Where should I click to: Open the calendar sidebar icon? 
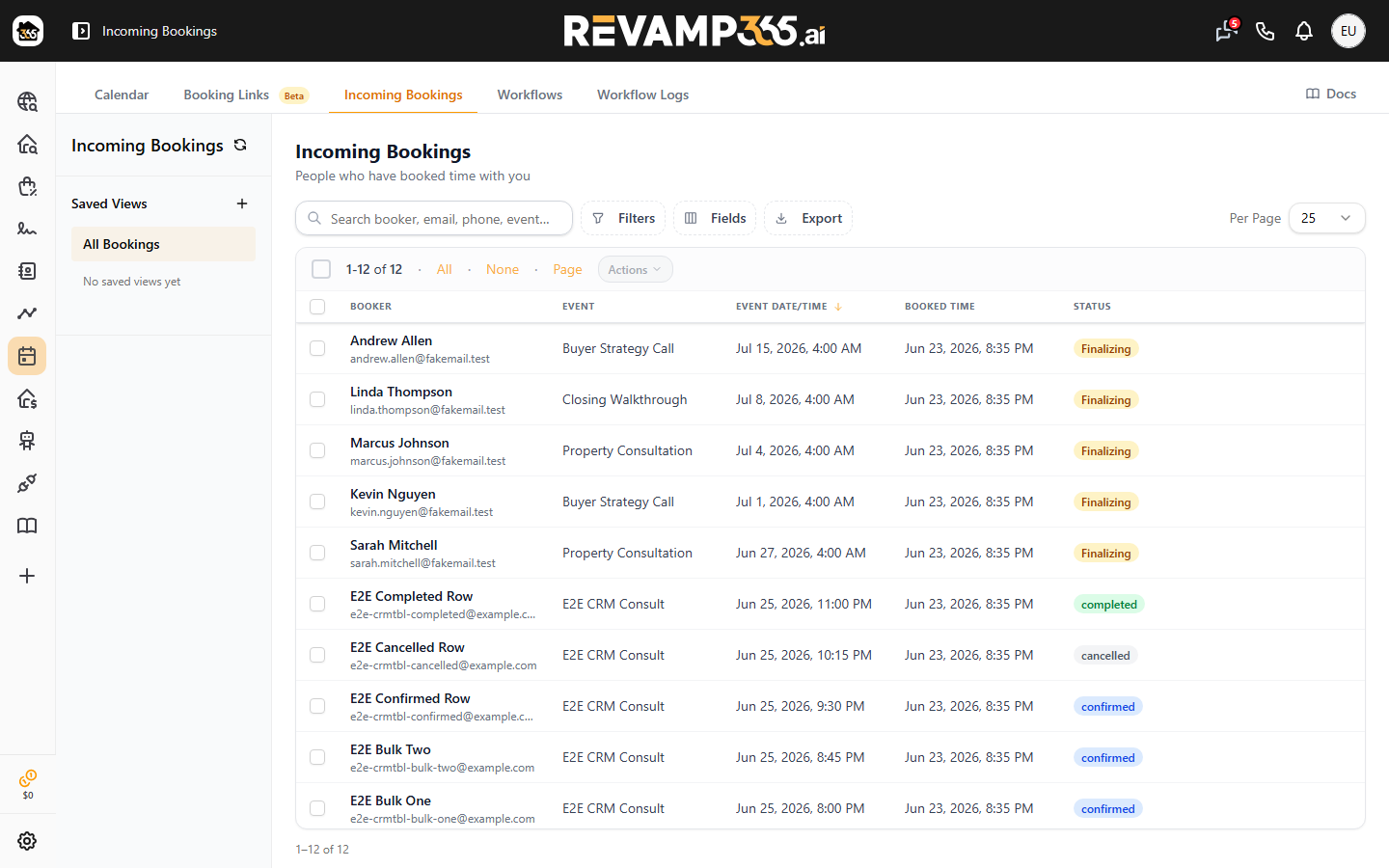pyautogui.click(x=27, y=356)
